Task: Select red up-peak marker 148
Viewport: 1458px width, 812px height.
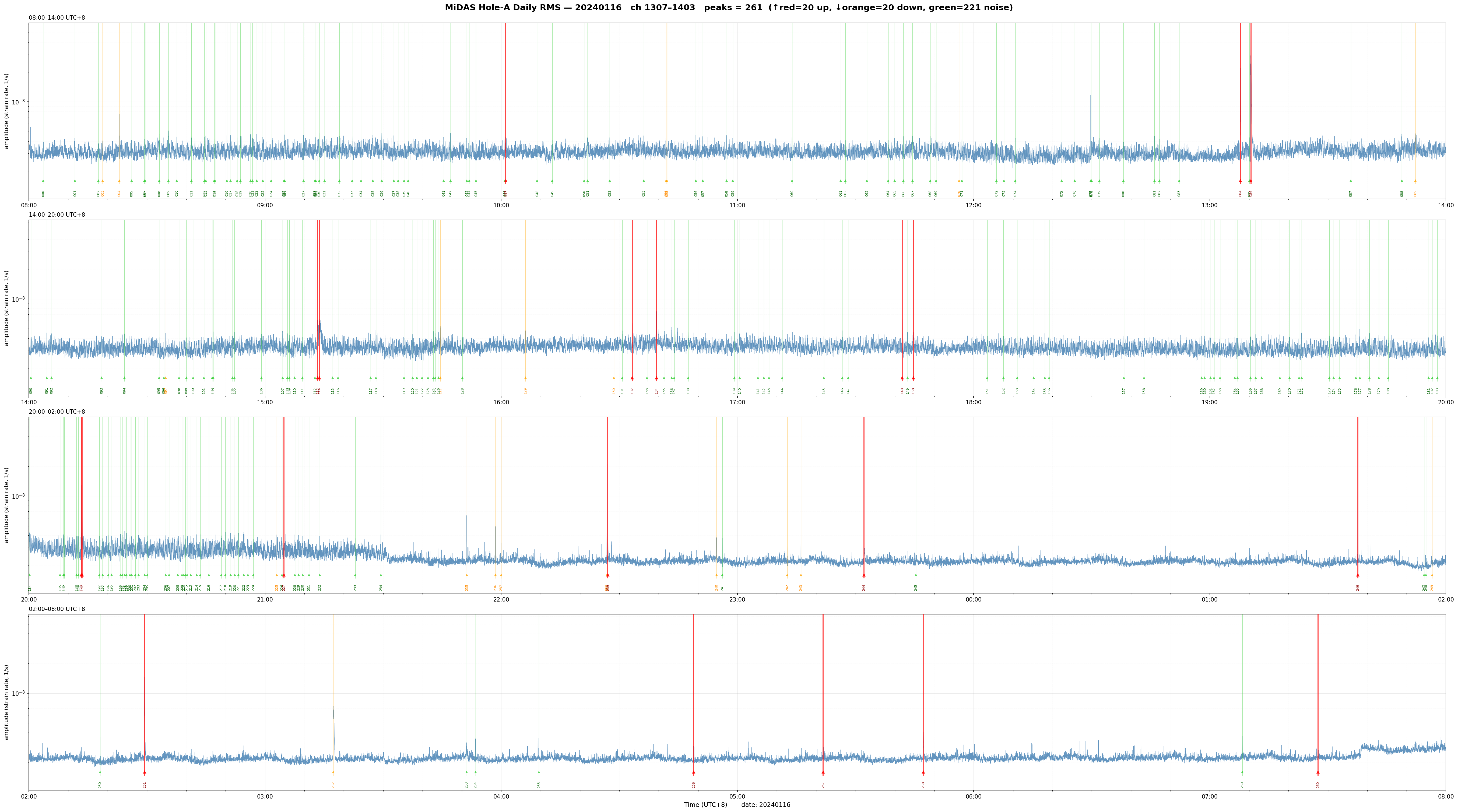Action: [x=902, y=378]
